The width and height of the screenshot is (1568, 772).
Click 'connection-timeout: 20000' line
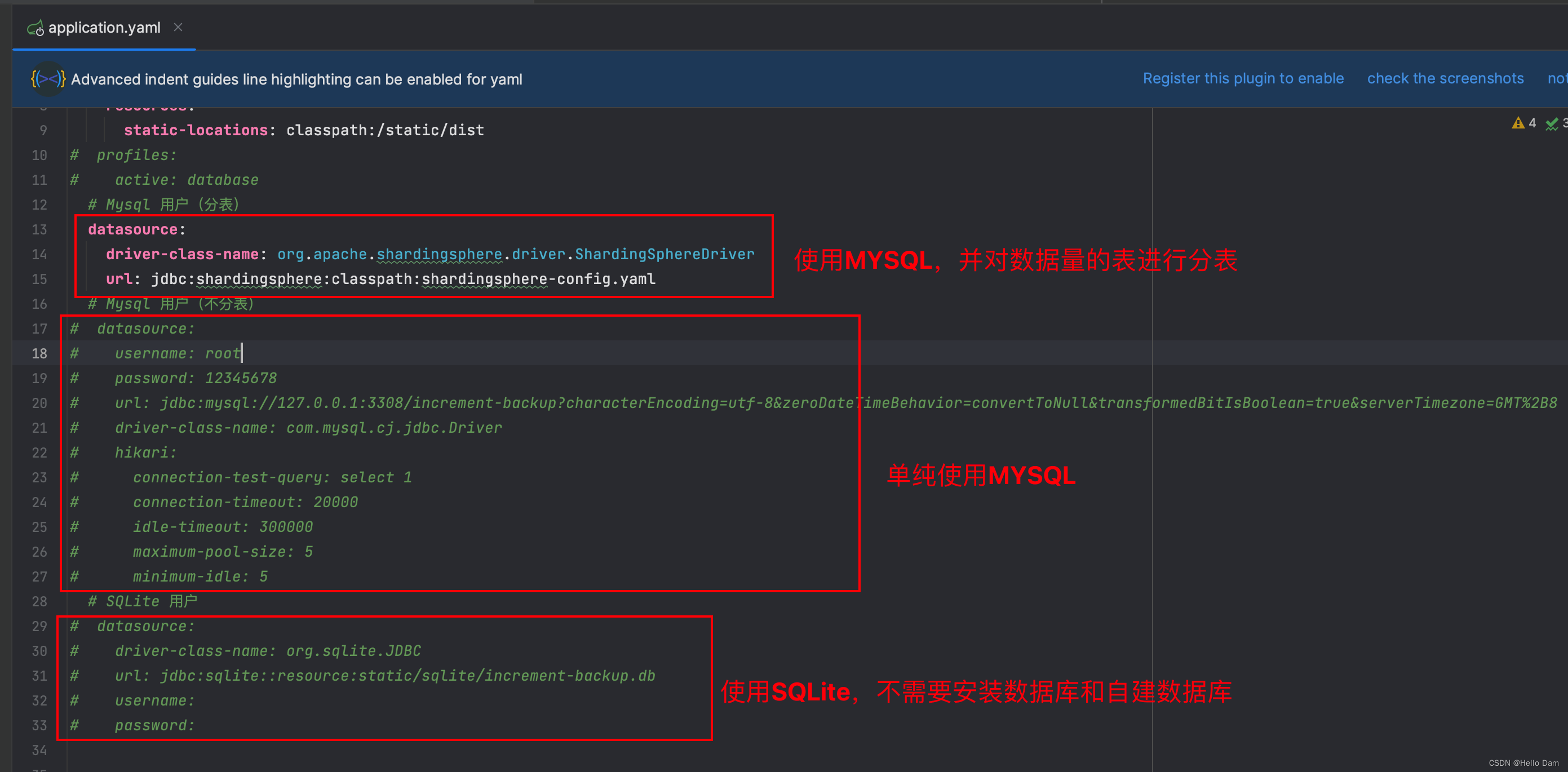point(245,503)
